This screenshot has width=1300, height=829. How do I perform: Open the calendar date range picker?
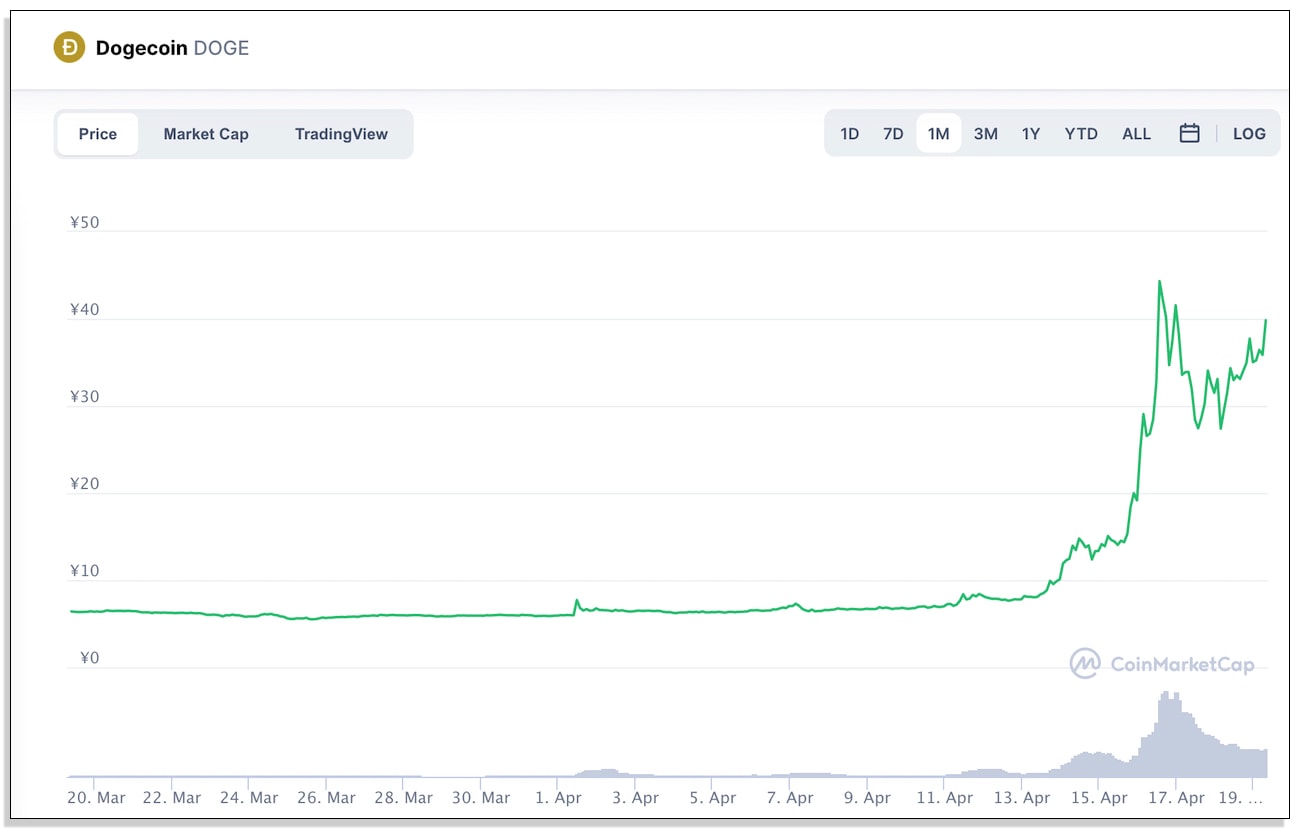tap(1189, 134)
